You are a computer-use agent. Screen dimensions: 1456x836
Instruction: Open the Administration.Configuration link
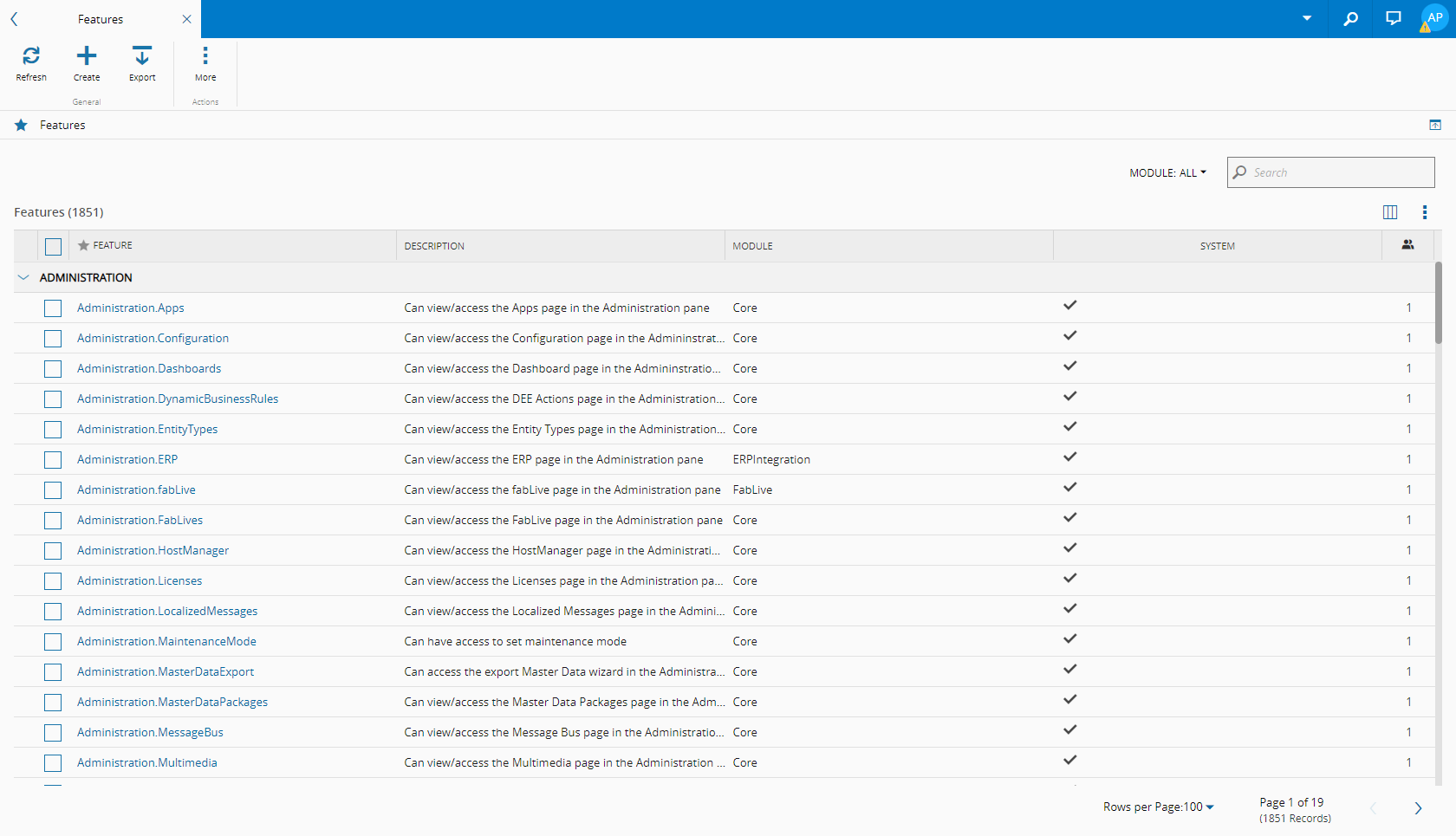click(153, 339)
